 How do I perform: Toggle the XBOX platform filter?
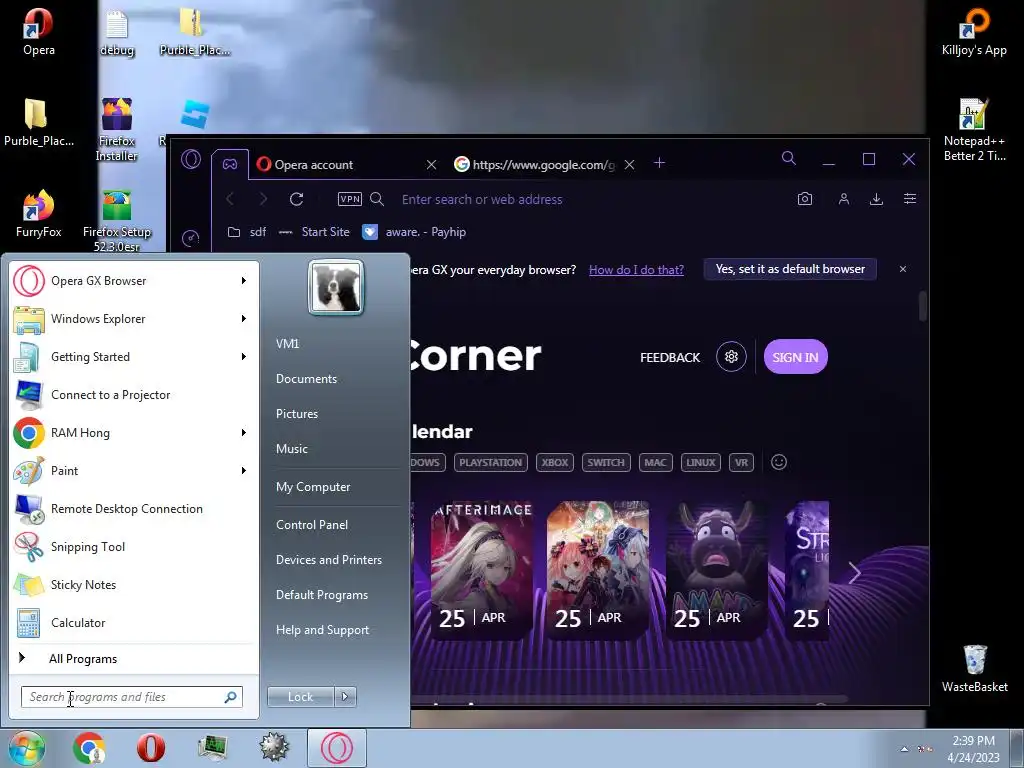click(554, 462)
